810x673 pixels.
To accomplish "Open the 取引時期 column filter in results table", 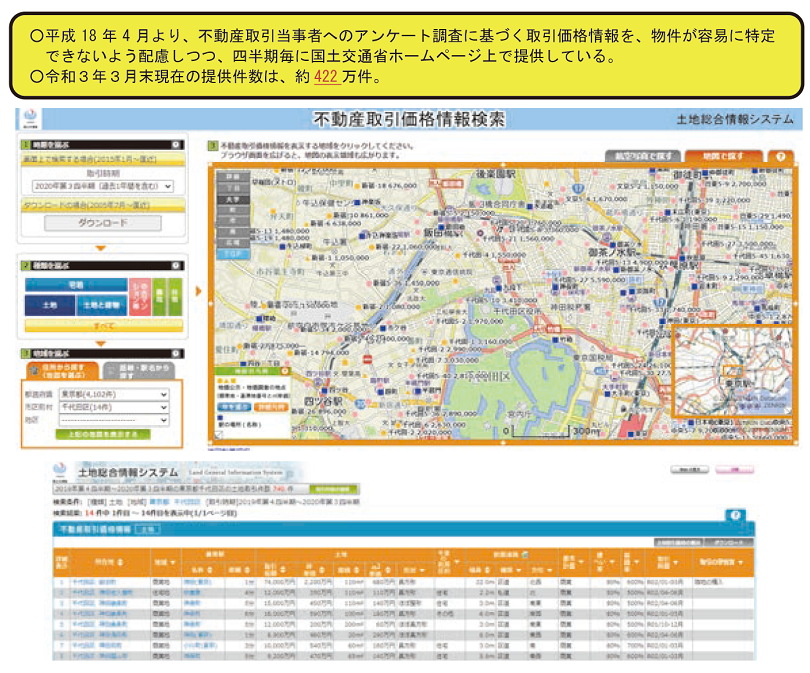I will [676, 562].
